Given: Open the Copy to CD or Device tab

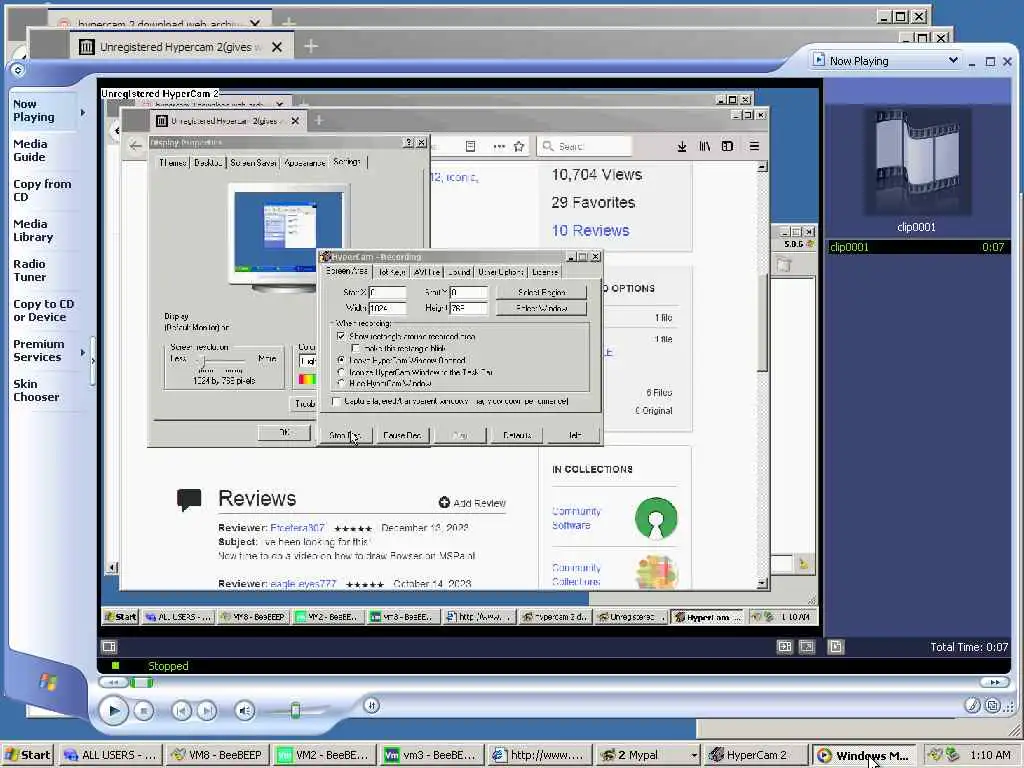Looking at the screenshot, I should coord(43,310).
